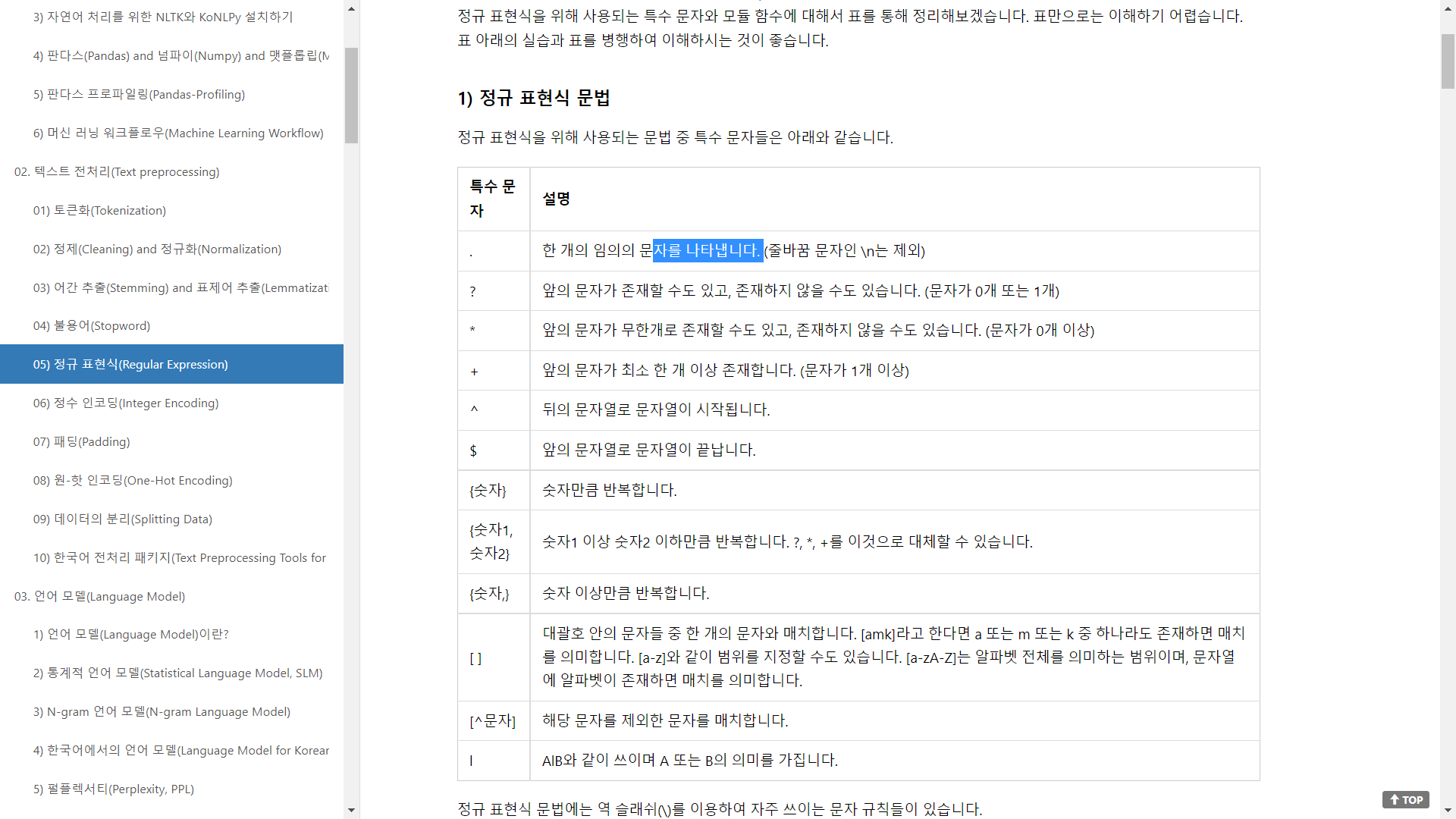The image size is (1456, 819).
Task: Click sidebar scrollbar up arrow
Action: (x=351, y=9)
